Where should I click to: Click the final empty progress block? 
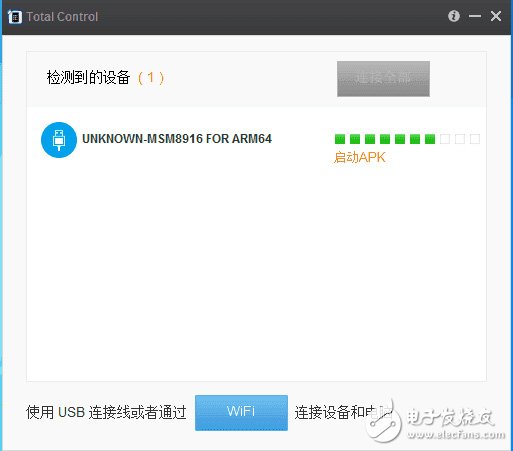475,139
